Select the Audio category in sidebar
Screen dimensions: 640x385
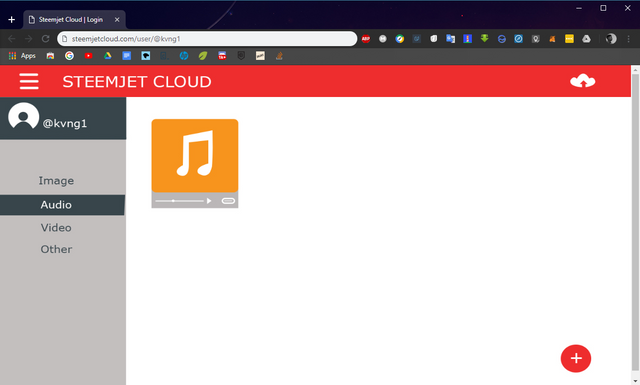pos(62,205)
